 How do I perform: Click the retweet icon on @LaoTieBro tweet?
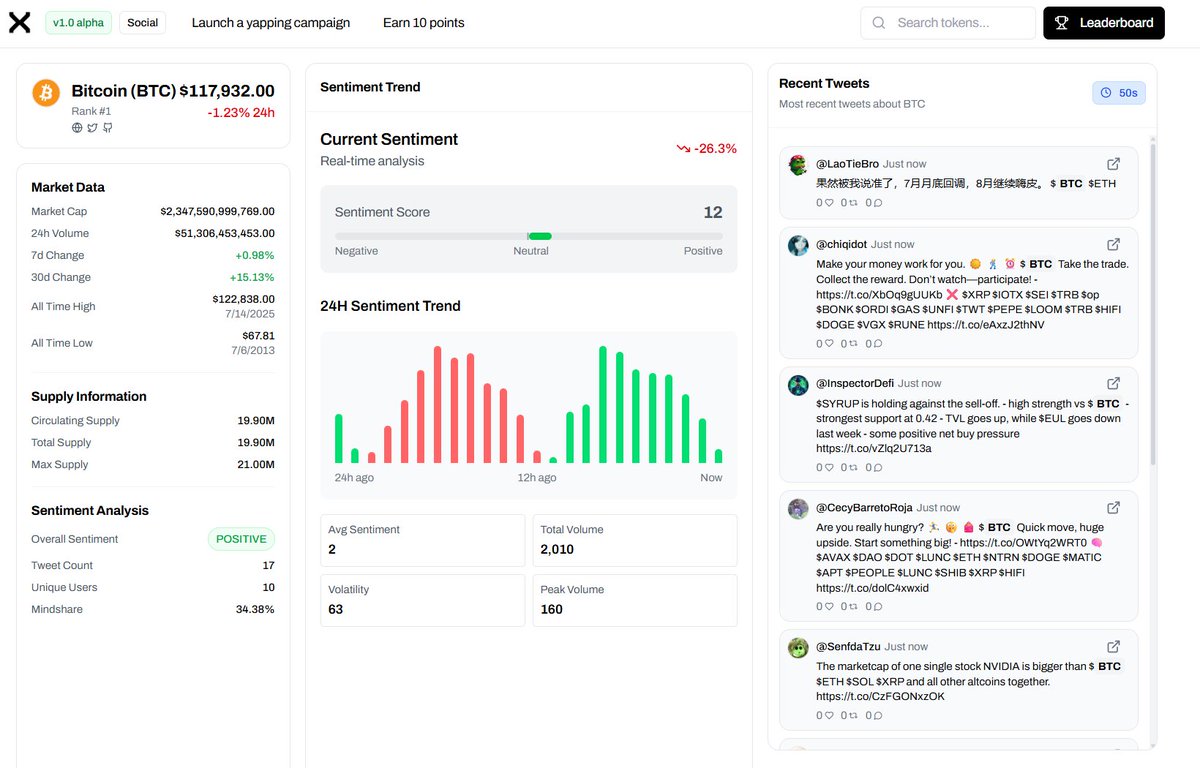click(853, 203)
